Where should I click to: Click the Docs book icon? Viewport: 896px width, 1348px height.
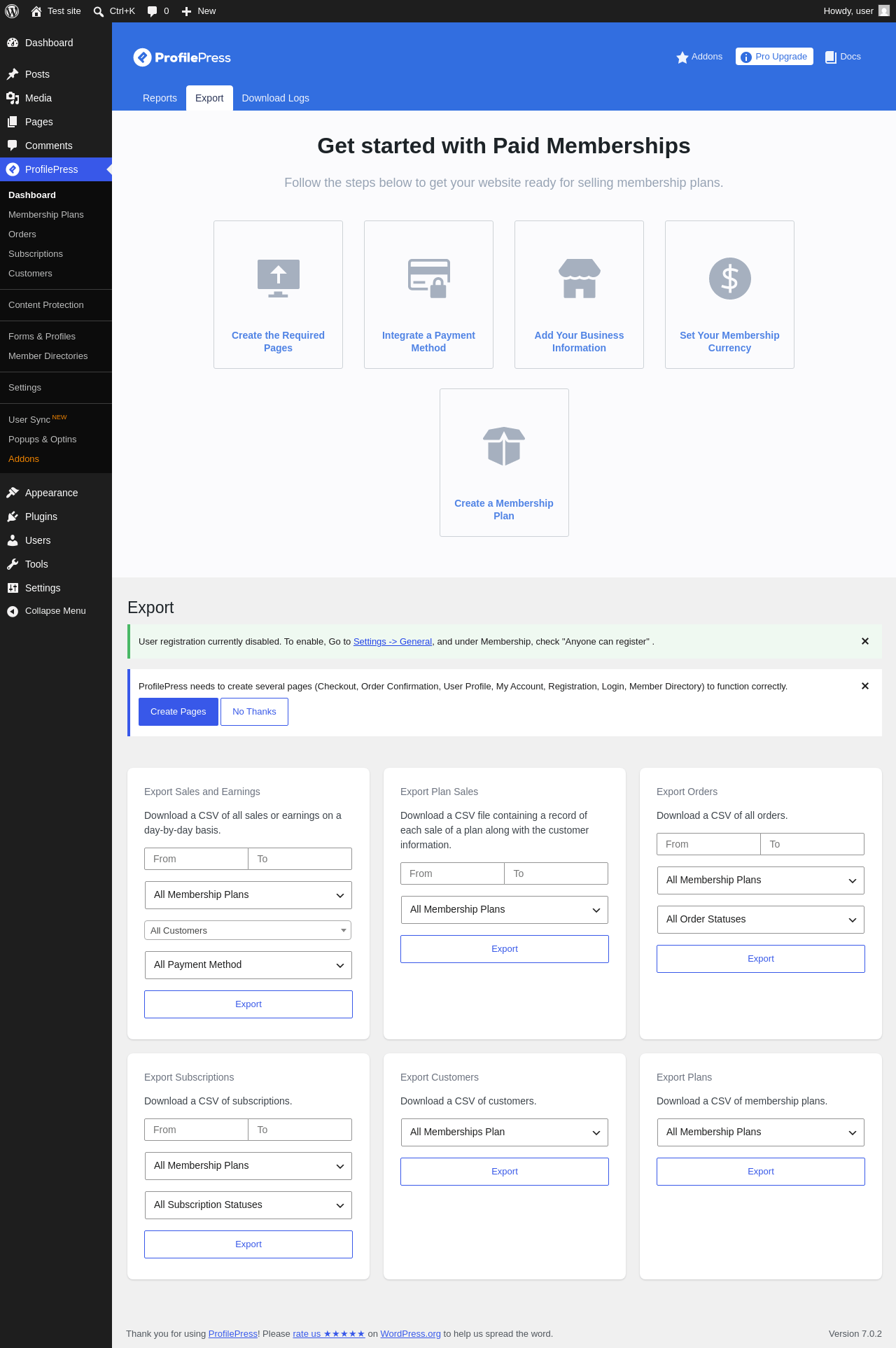[x=831, y=57]
